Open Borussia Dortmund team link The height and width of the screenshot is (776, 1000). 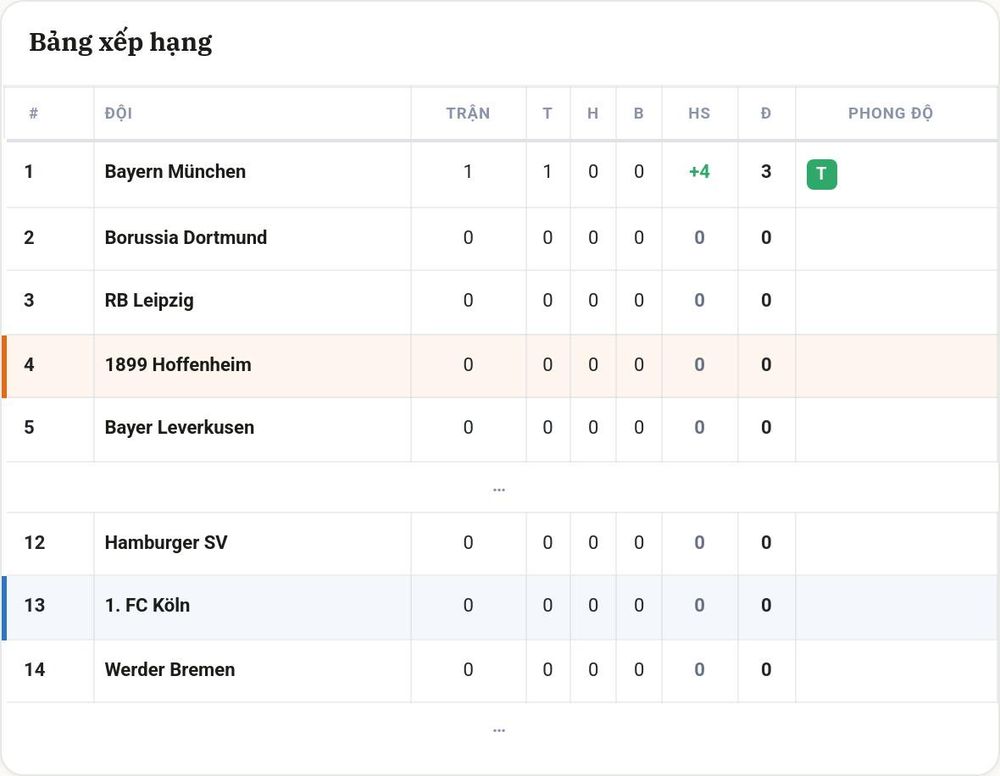click(186, 237)
